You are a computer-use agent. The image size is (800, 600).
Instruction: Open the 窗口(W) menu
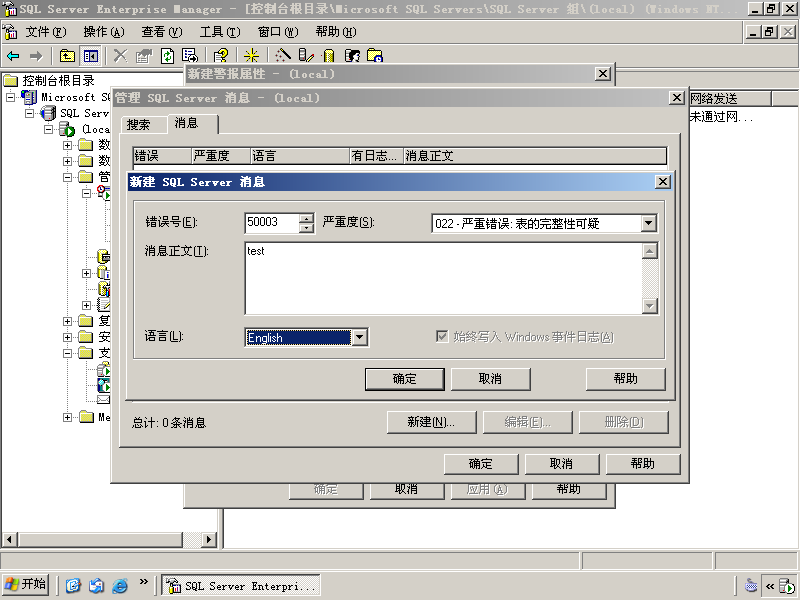[x=278, y=32]
